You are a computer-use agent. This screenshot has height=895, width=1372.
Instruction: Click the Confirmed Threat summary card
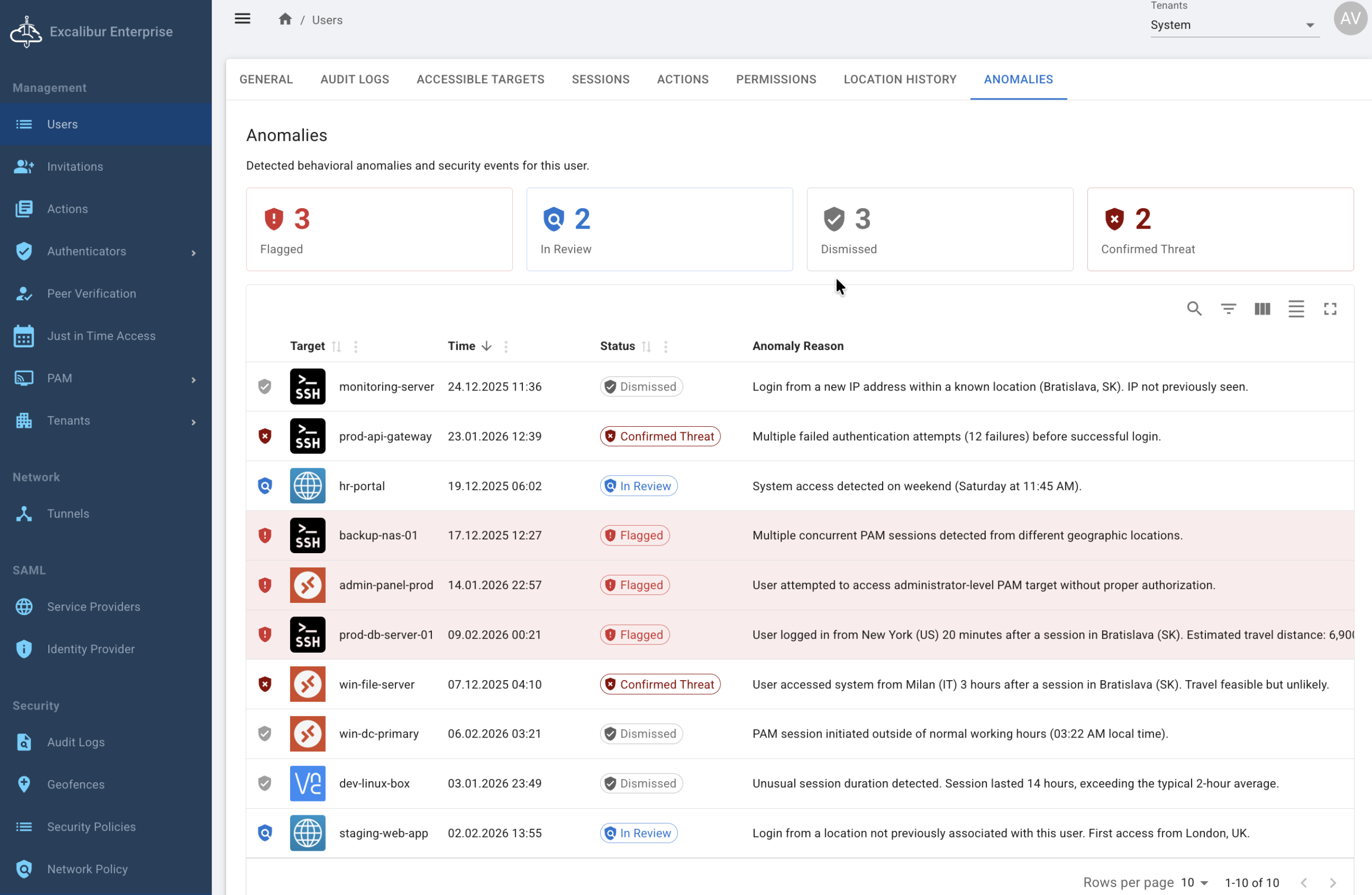(x=1220, y=230)
